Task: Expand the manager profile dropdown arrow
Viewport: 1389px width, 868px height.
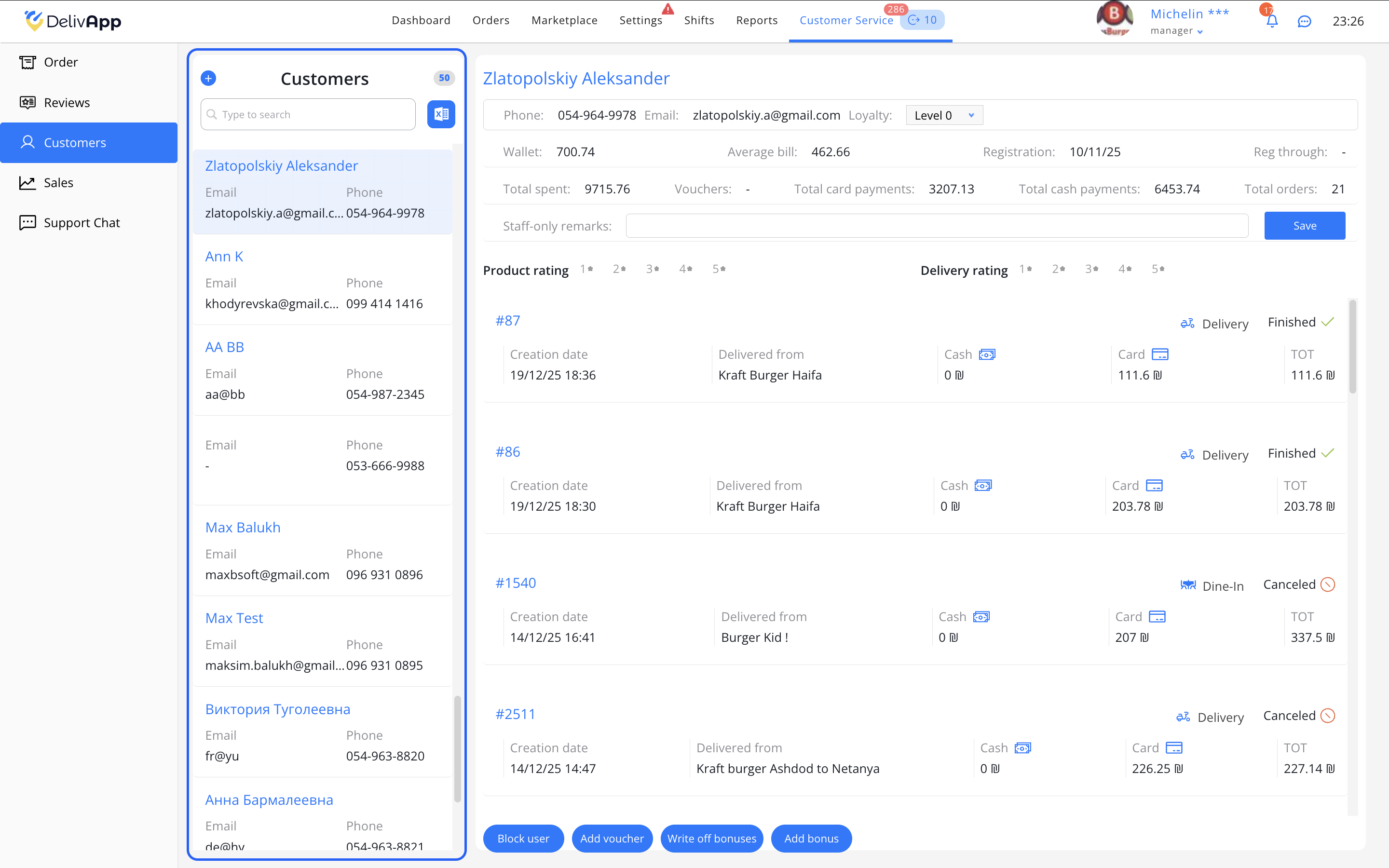Action: point(1200,32)
